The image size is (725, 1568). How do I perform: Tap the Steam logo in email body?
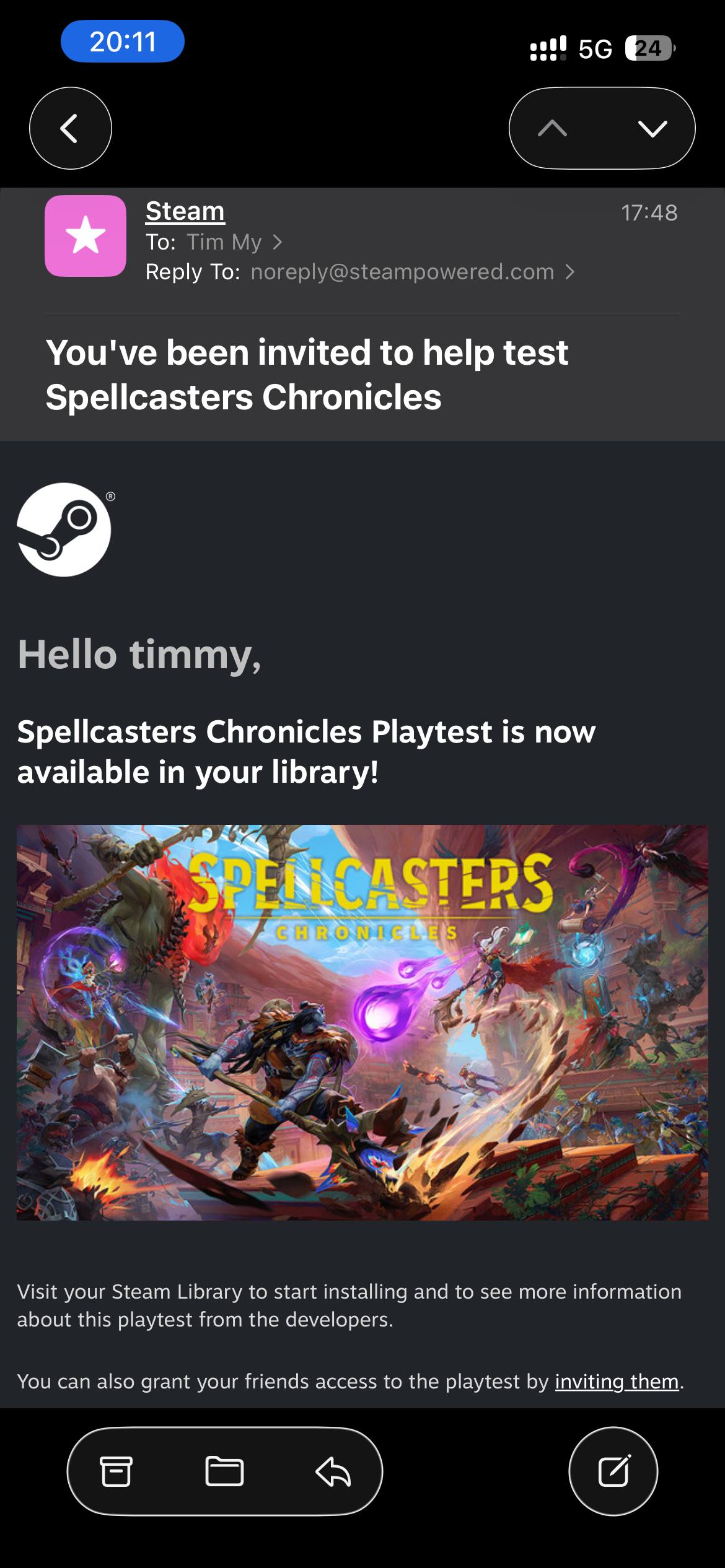coord(65,529)
